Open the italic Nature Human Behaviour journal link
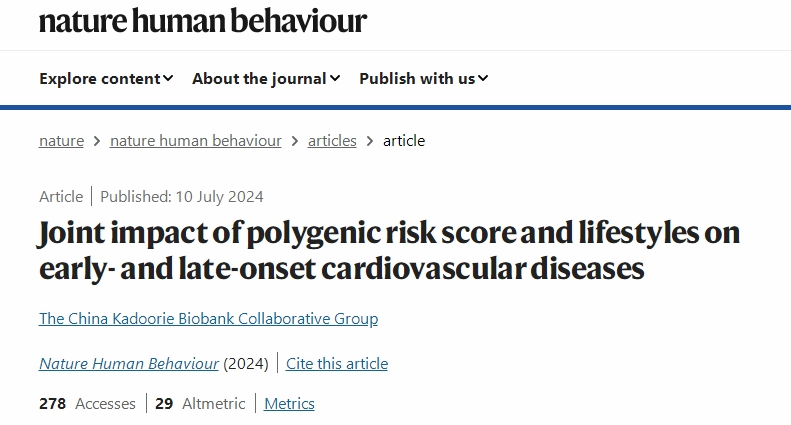This screenshot has width=791, height=425. pyautogui.click(x=129, y=363)
